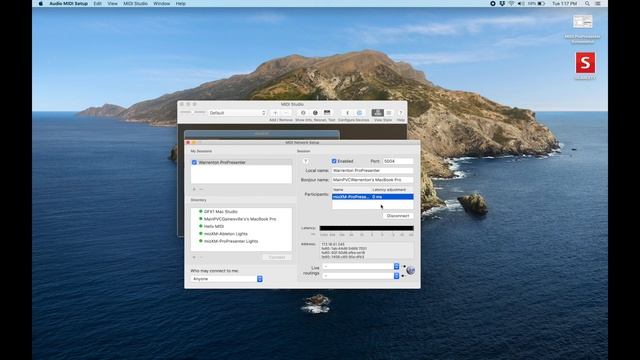
Task: Open the Apple menu
Action: 41,4
